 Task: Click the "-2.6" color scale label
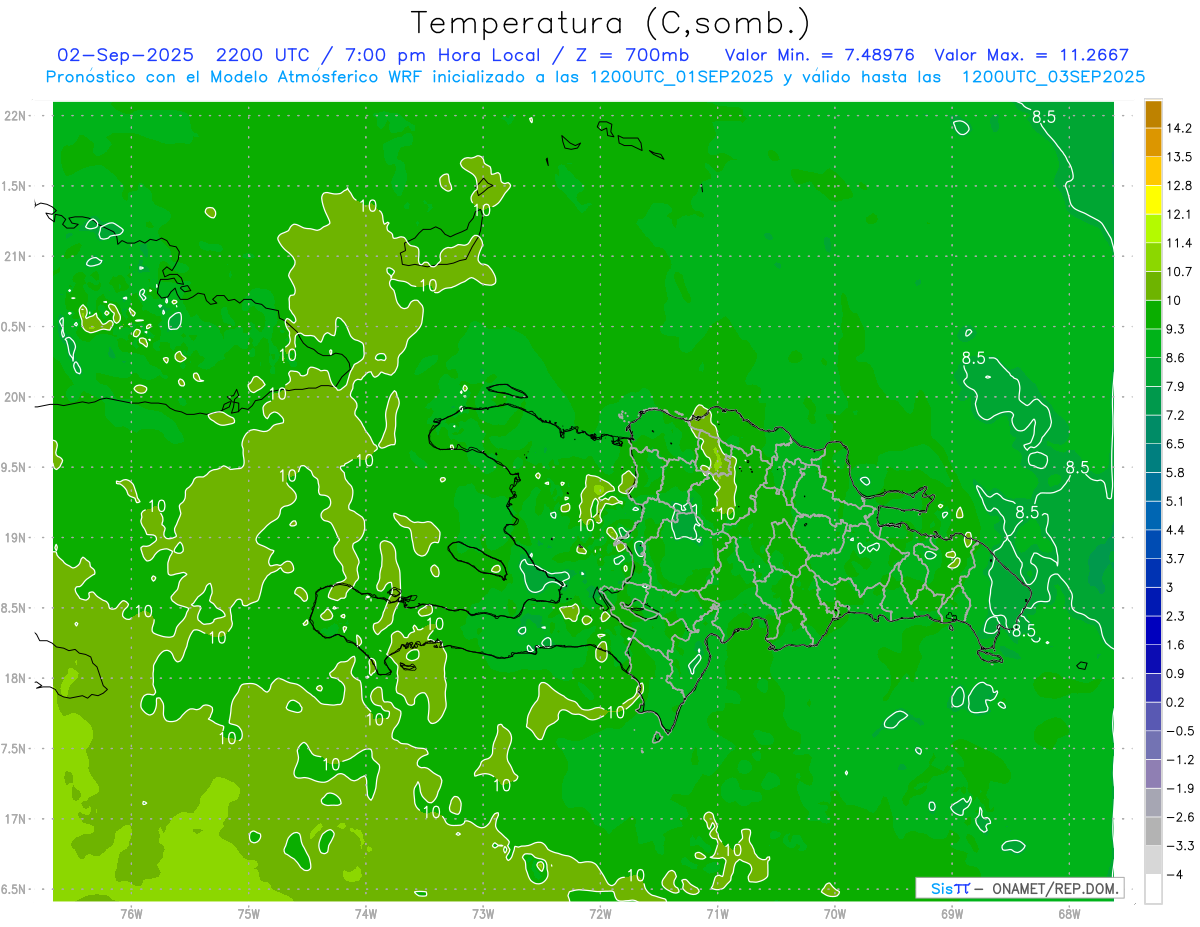[x=1180, y=817]
